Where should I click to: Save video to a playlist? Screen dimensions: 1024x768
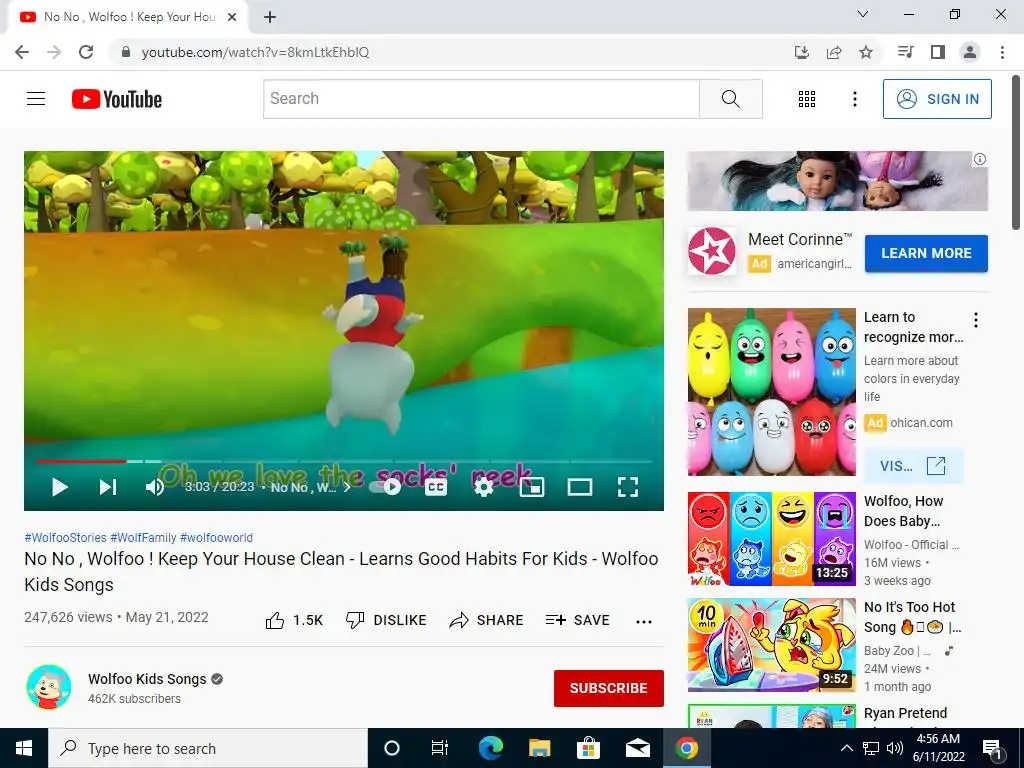click(577, 620)
